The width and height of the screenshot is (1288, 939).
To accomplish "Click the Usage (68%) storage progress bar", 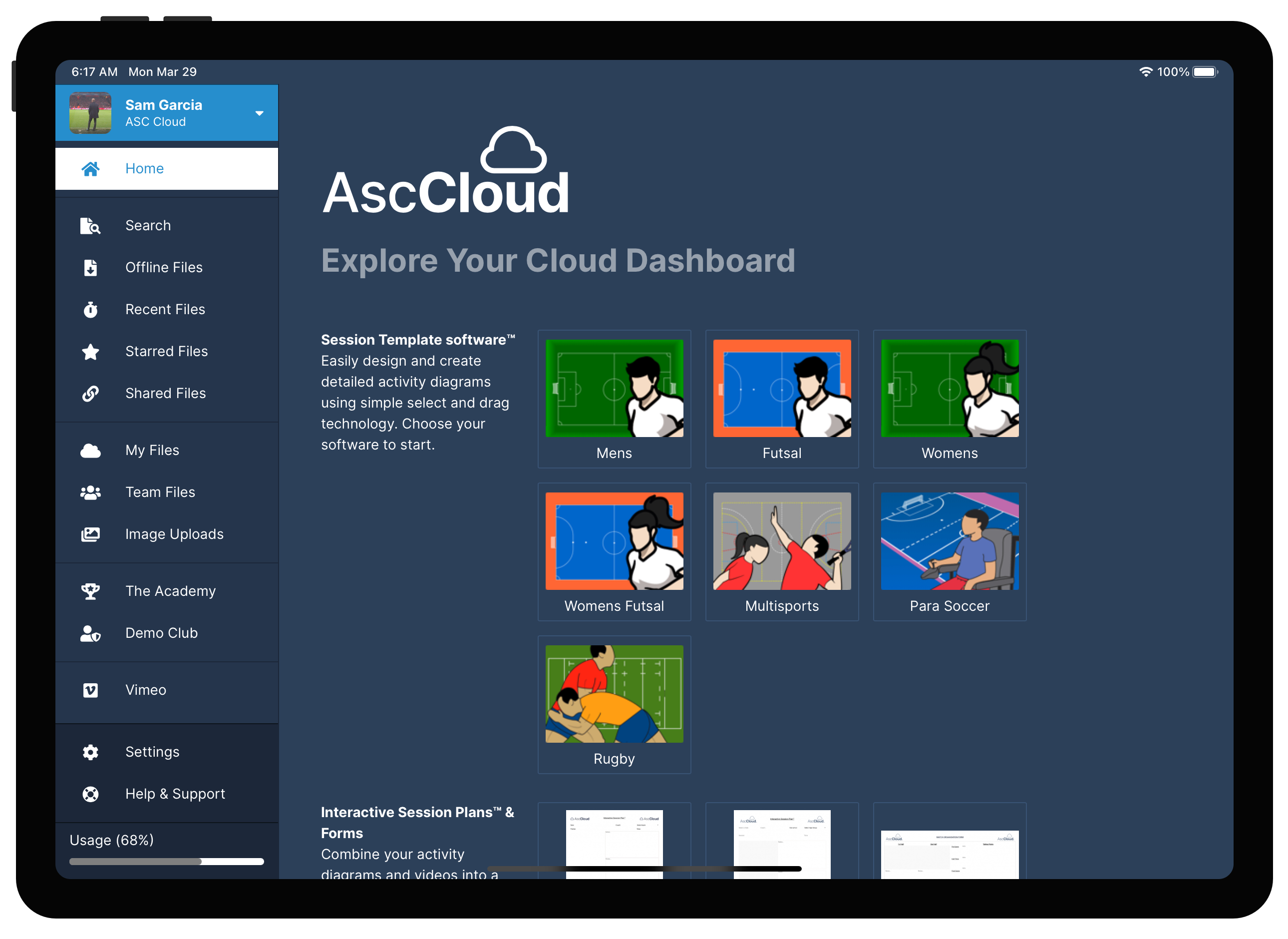I will (x=166, y=862).
